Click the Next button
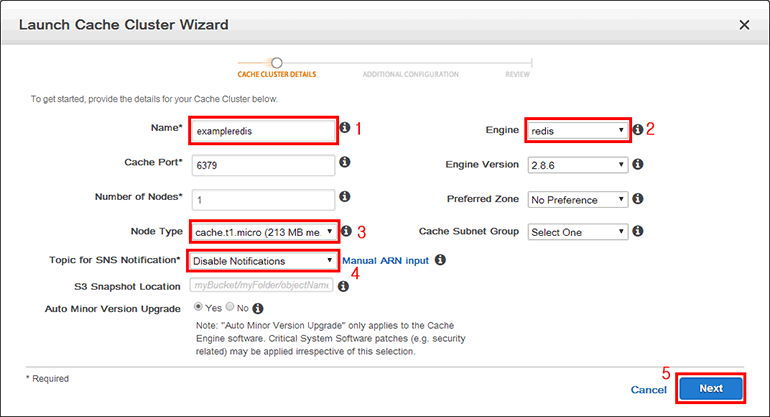 pos(710,388)
